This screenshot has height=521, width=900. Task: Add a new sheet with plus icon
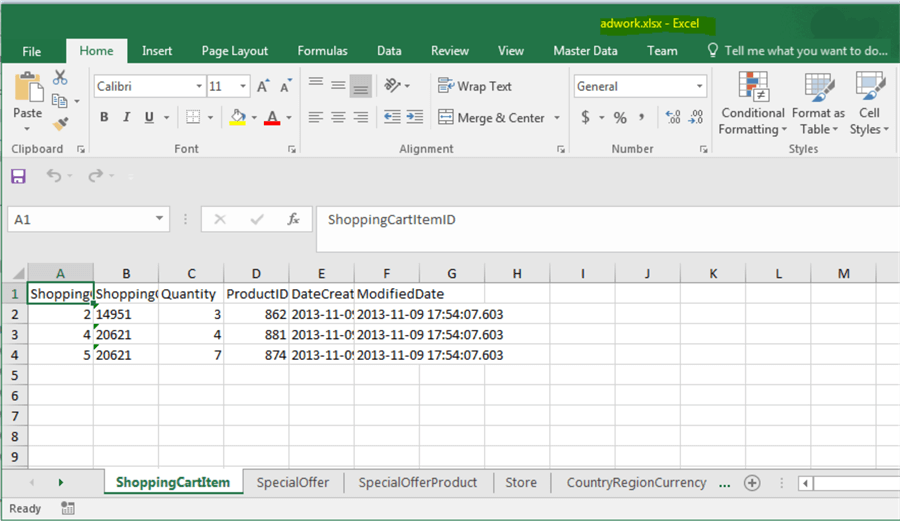tap(752, 483)
